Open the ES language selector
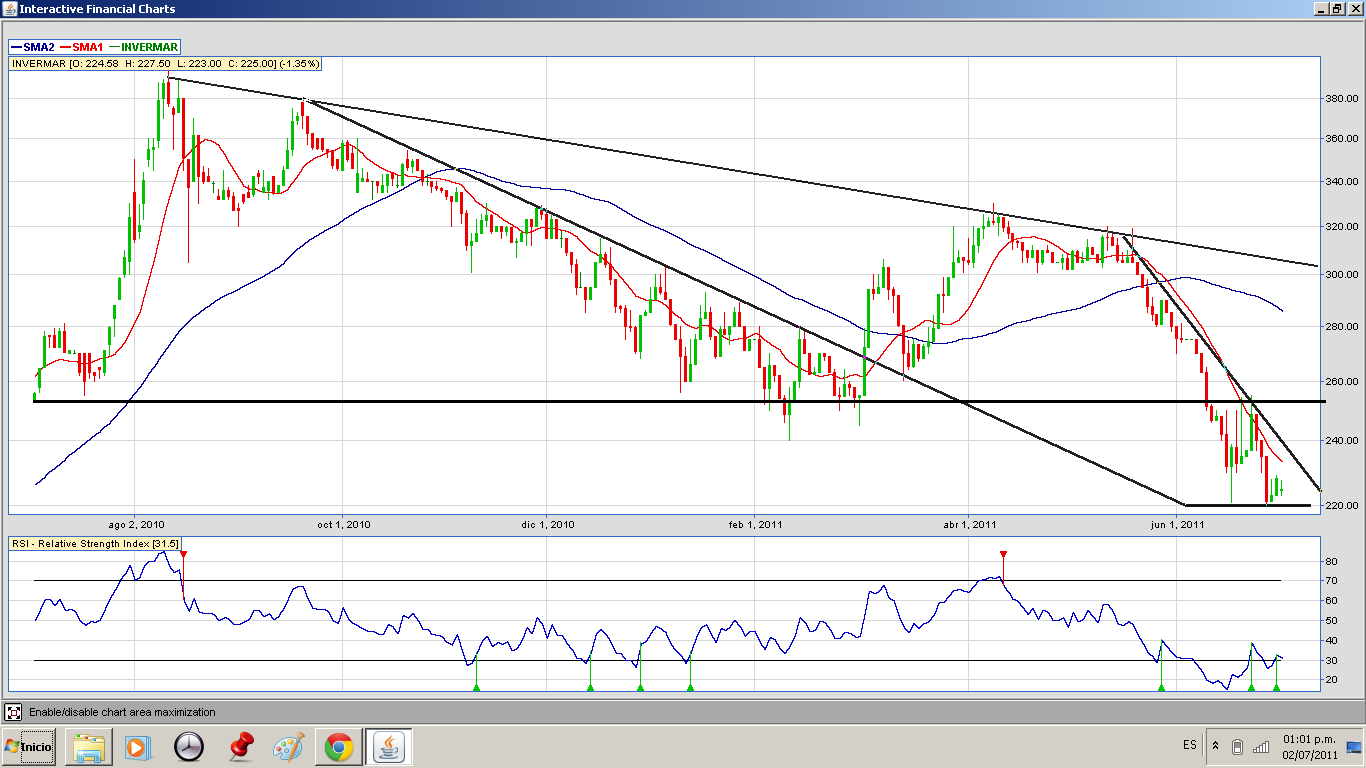 point(1189,746)
